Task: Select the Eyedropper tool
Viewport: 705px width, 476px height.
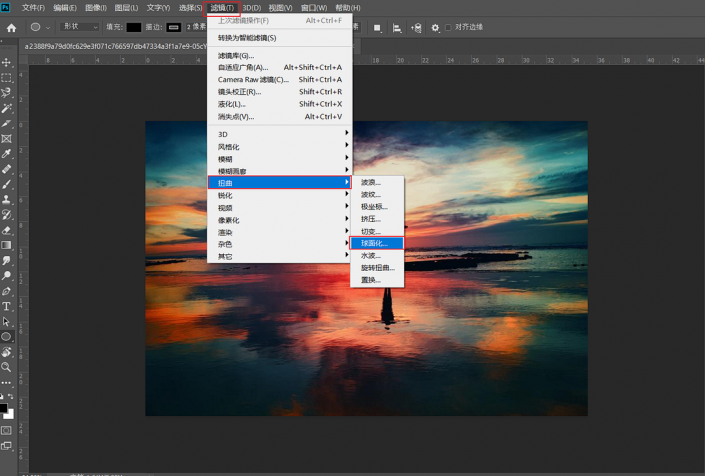Action: point(6,154)
